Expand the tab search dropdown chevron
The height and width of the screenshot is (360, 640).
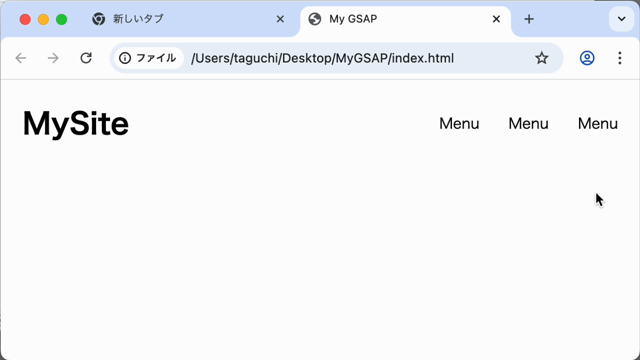[x=622, y=19]
